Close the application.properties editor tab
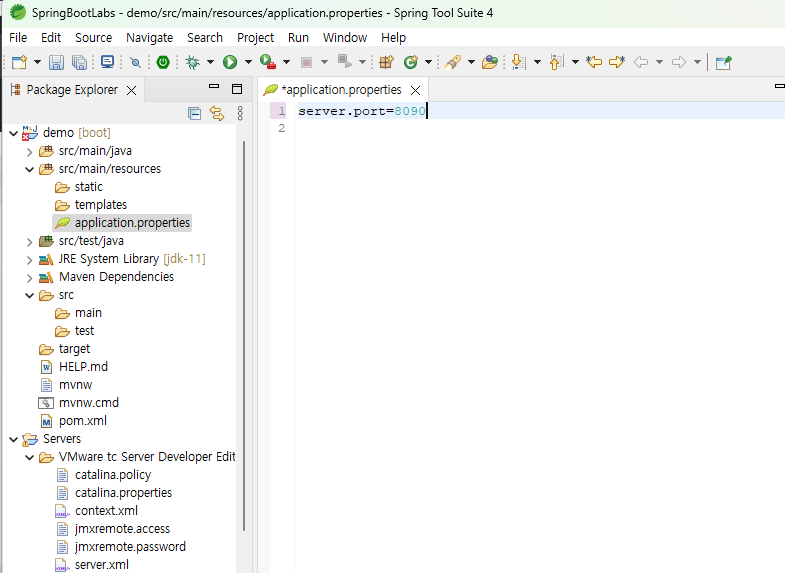The image size is (785, 573). pyautogui.click(x=416, y=90)
